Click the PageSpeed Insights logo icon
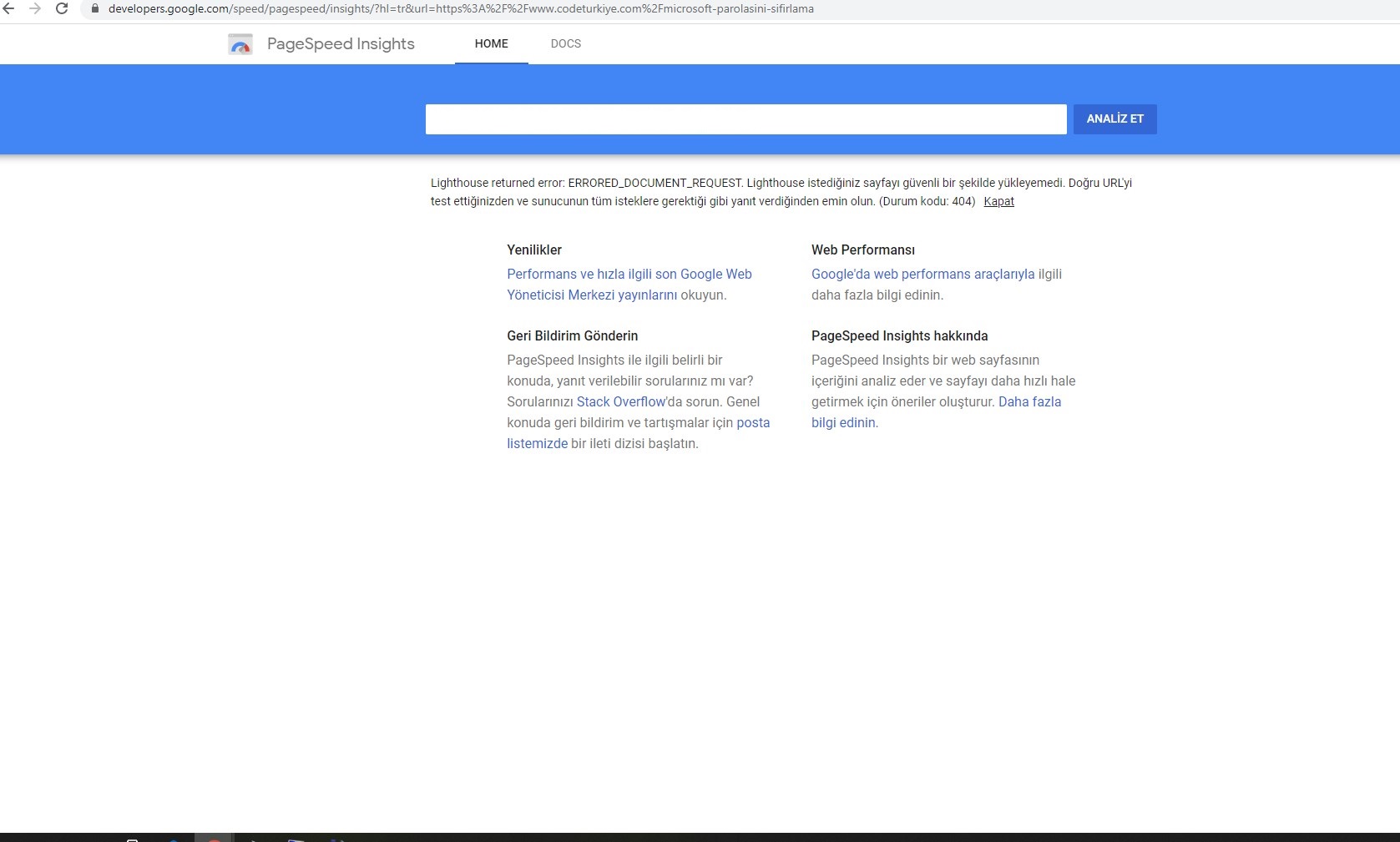1400x842 pixels. 240,44
